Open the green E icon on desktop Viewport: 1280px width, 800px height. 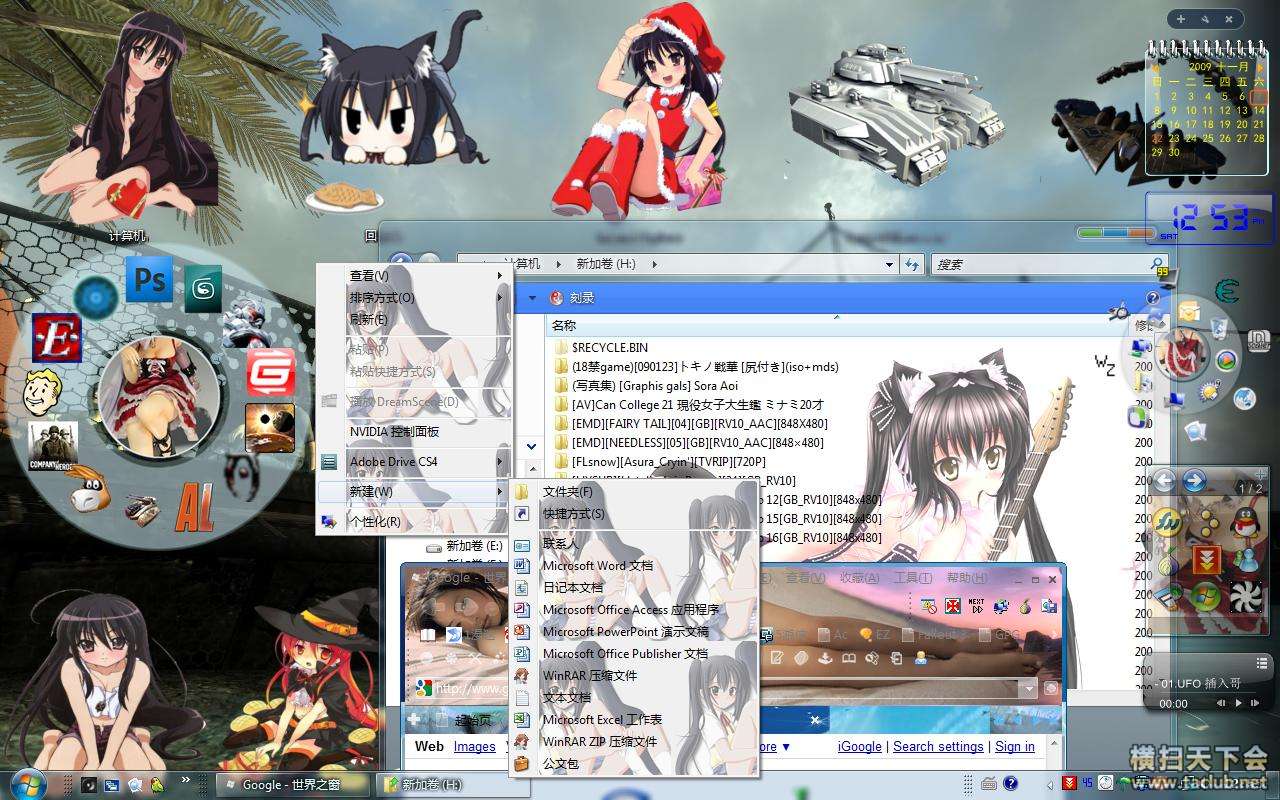point(1226,291)
